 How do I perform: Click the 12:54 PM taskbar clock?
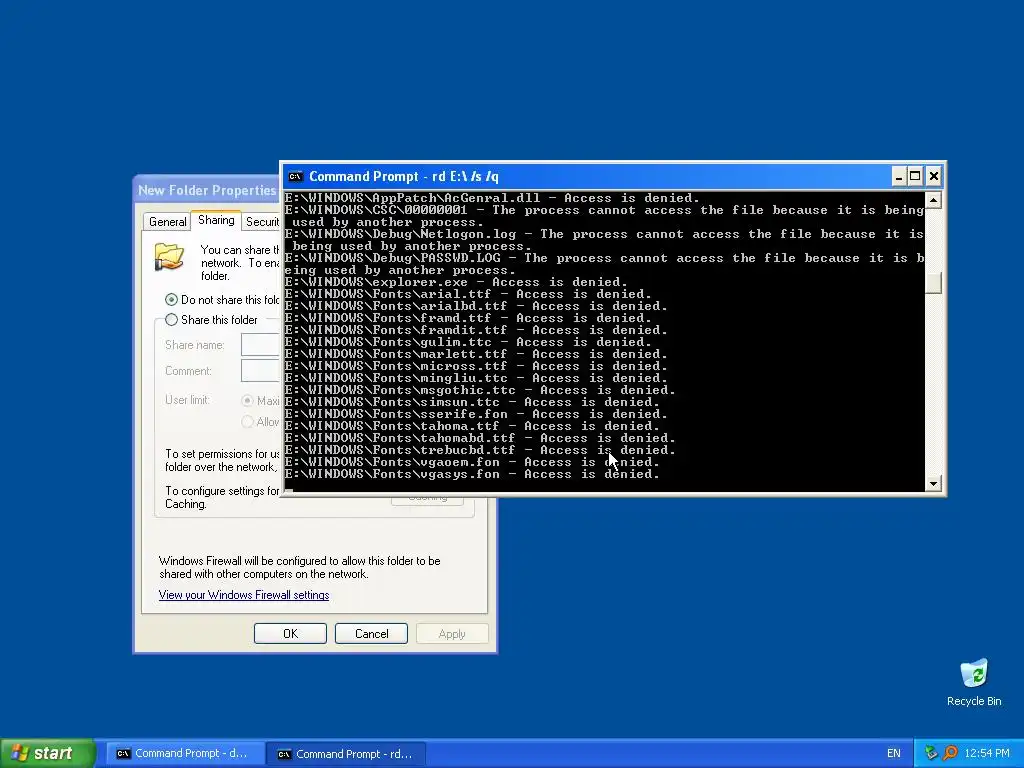986,753
